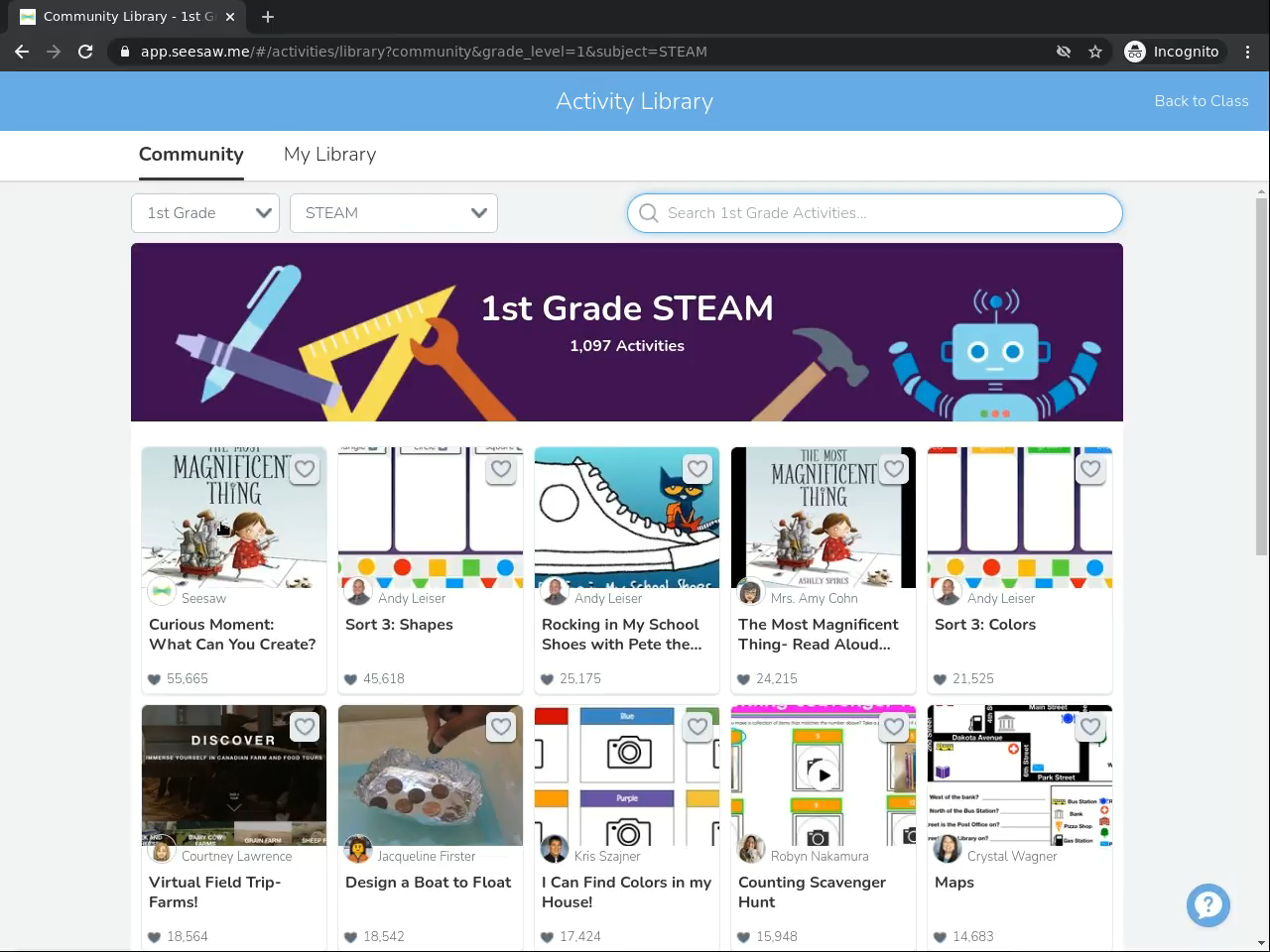This screenshot has height=952, width=1270.
Task: Open the Pete the Cat shoes thumbnail
Action: pos(627,517)
